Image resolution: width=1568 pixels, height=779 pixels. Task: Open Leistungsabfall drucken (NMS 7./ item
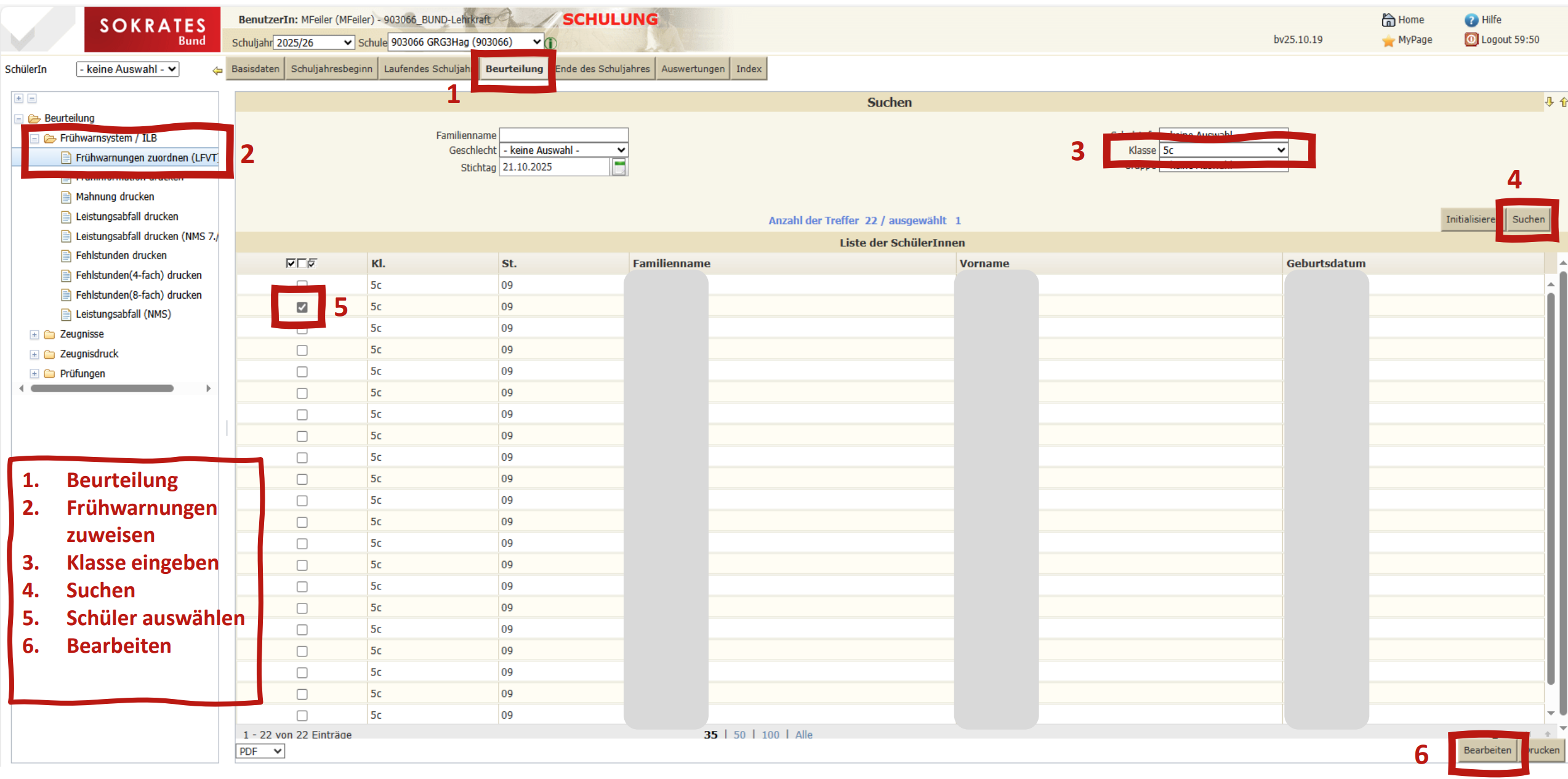pyautogui.click(x=147, y=236)
